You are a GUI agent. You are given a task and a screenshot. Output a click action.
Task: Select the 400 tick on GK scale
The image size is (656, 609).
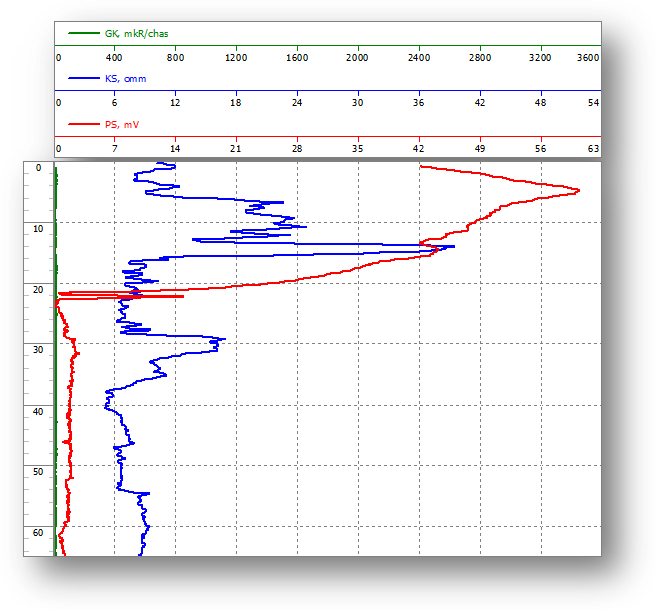tap(114, 58)
